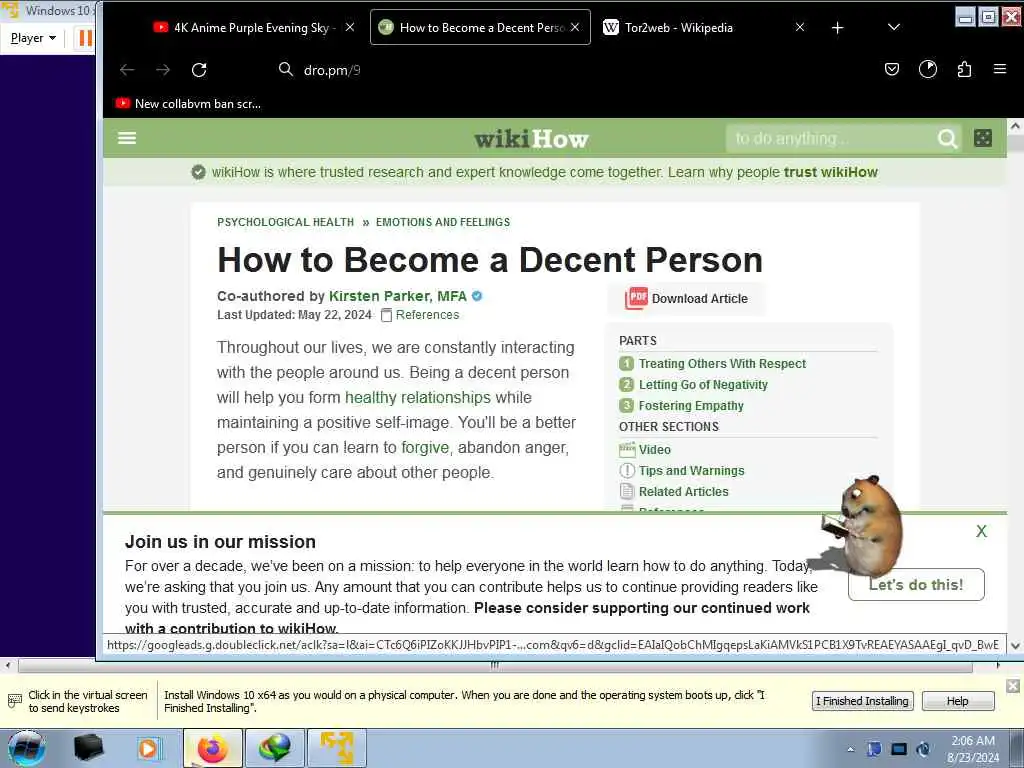
Task: Go to part 3 Fostering Empathy
Action: pyautogui.click(x=691, y=406)
